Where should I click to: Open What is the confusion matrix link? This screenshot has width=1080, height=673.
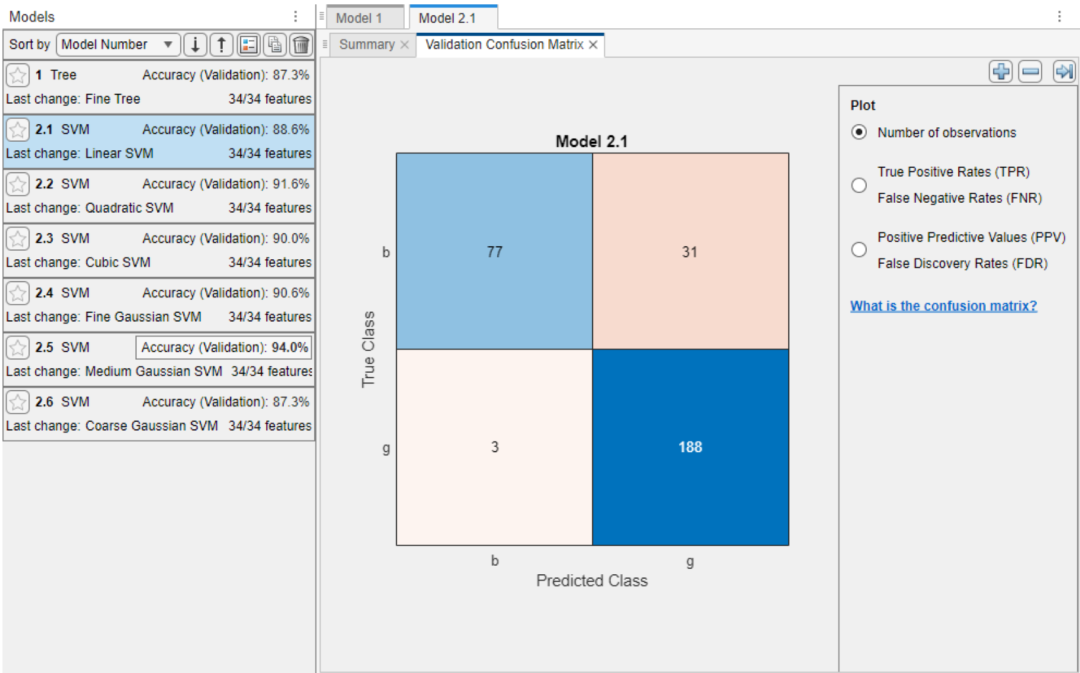(x=943, y=306)
